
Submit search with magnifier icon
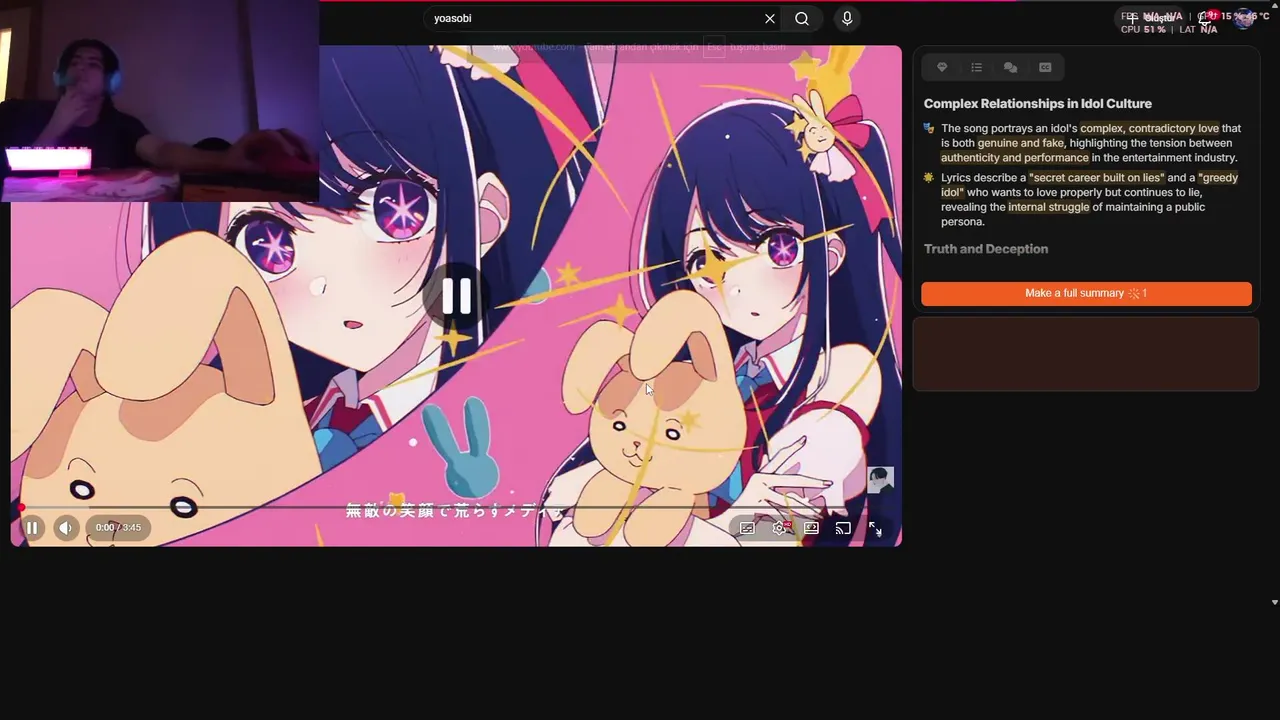pos(802,18)
